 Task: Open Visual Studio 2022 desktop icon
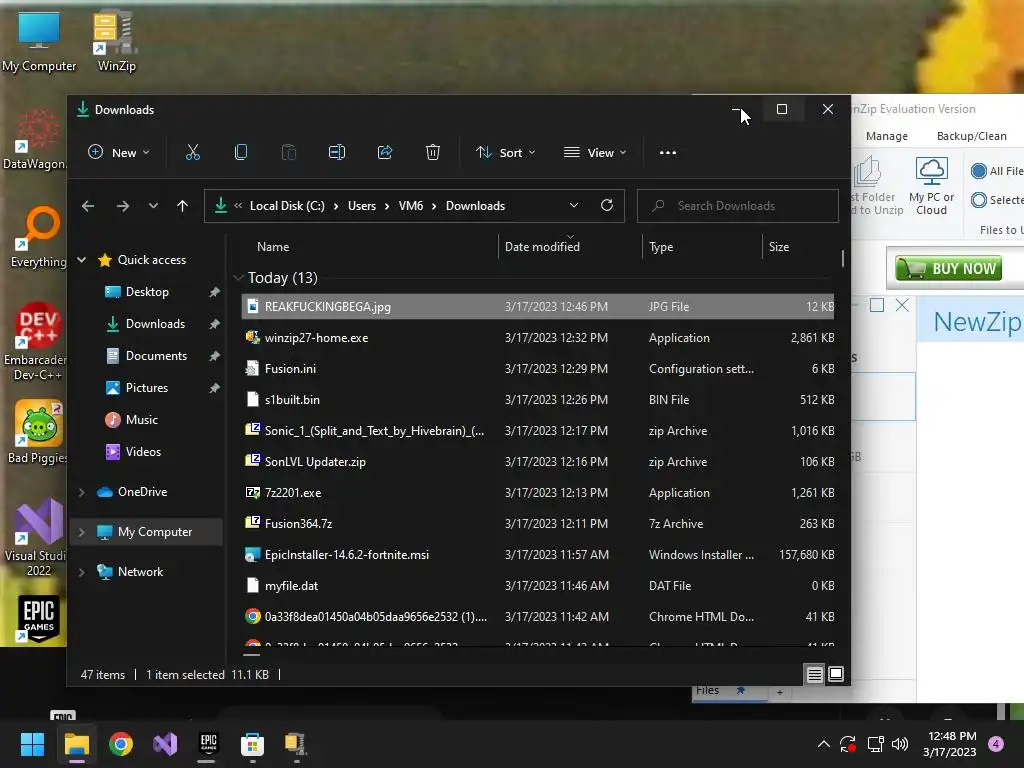pyautogui.click(x=37, y=537)
